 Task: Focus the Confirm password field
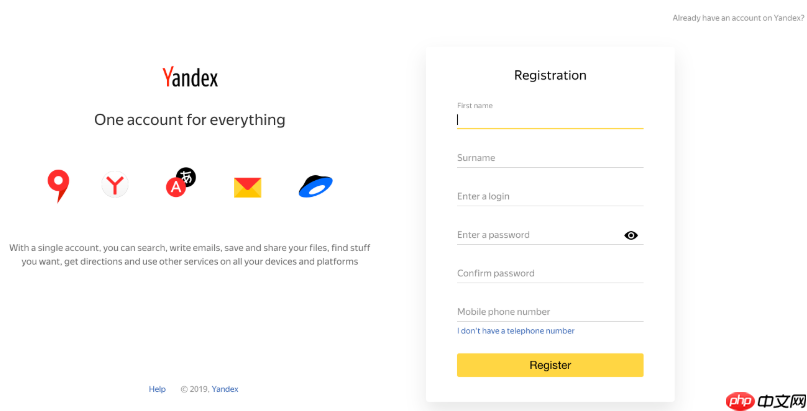(x=549, y=273)
